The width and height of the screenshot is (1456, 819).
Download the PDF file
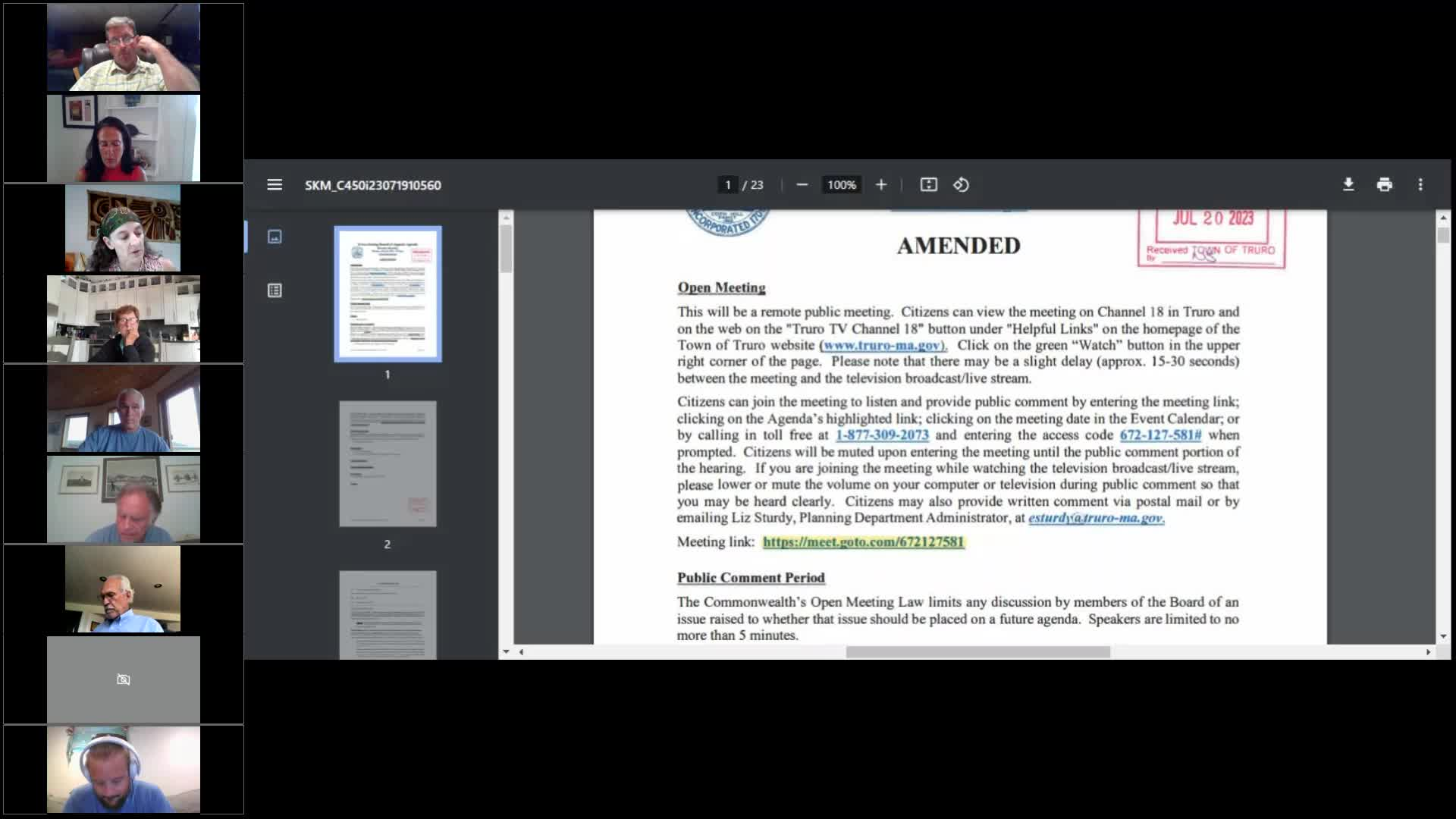click(x=1348, y=185)
